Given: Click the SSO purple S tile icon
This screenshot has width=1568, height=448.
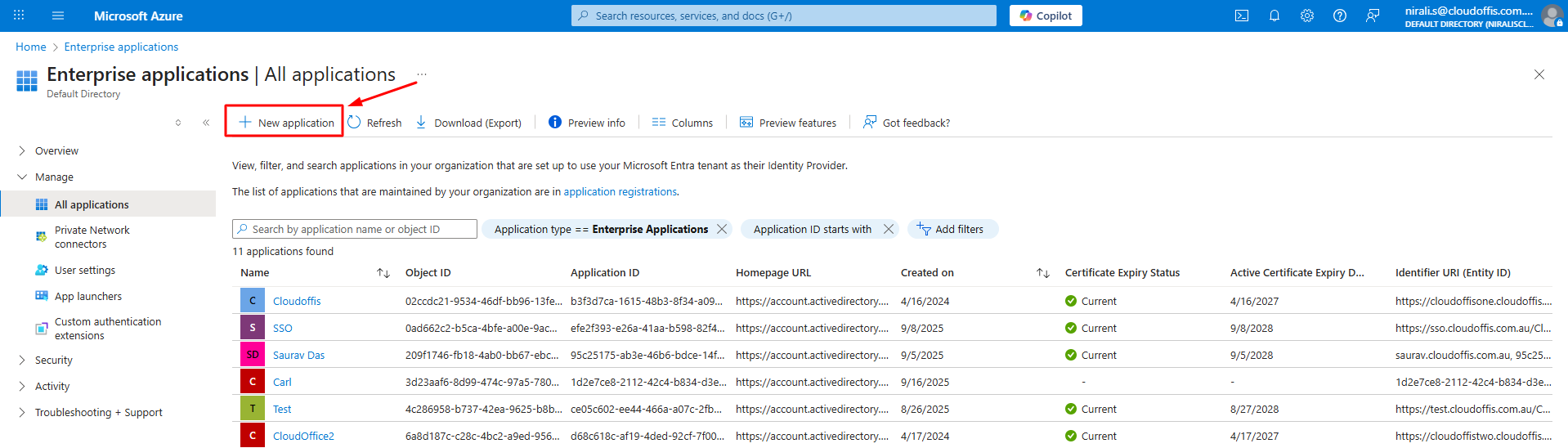Looking at the screenshot, I should tap(253, 327).
